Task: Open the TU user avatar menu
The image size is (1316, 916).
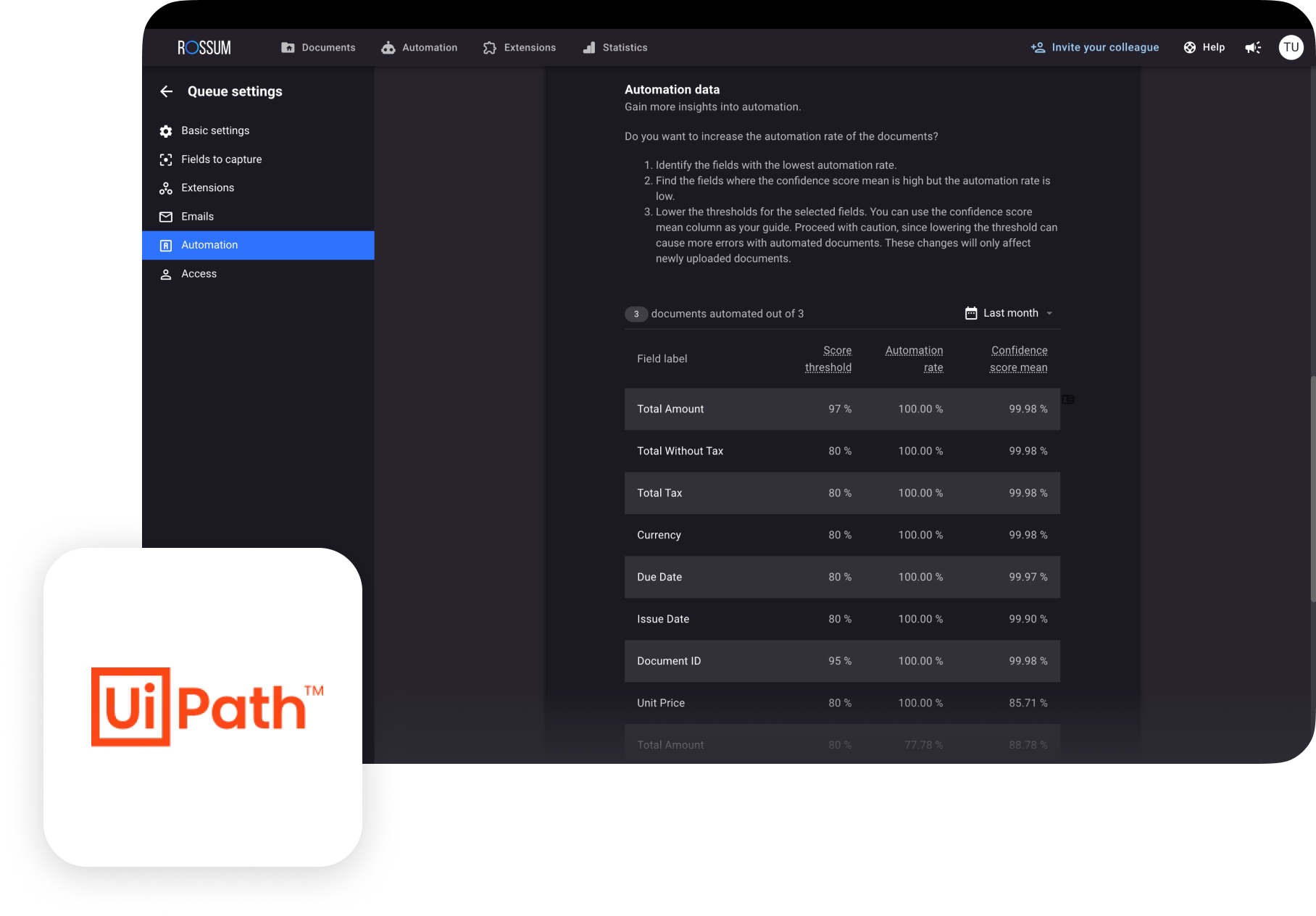Action: point(1291,48)
